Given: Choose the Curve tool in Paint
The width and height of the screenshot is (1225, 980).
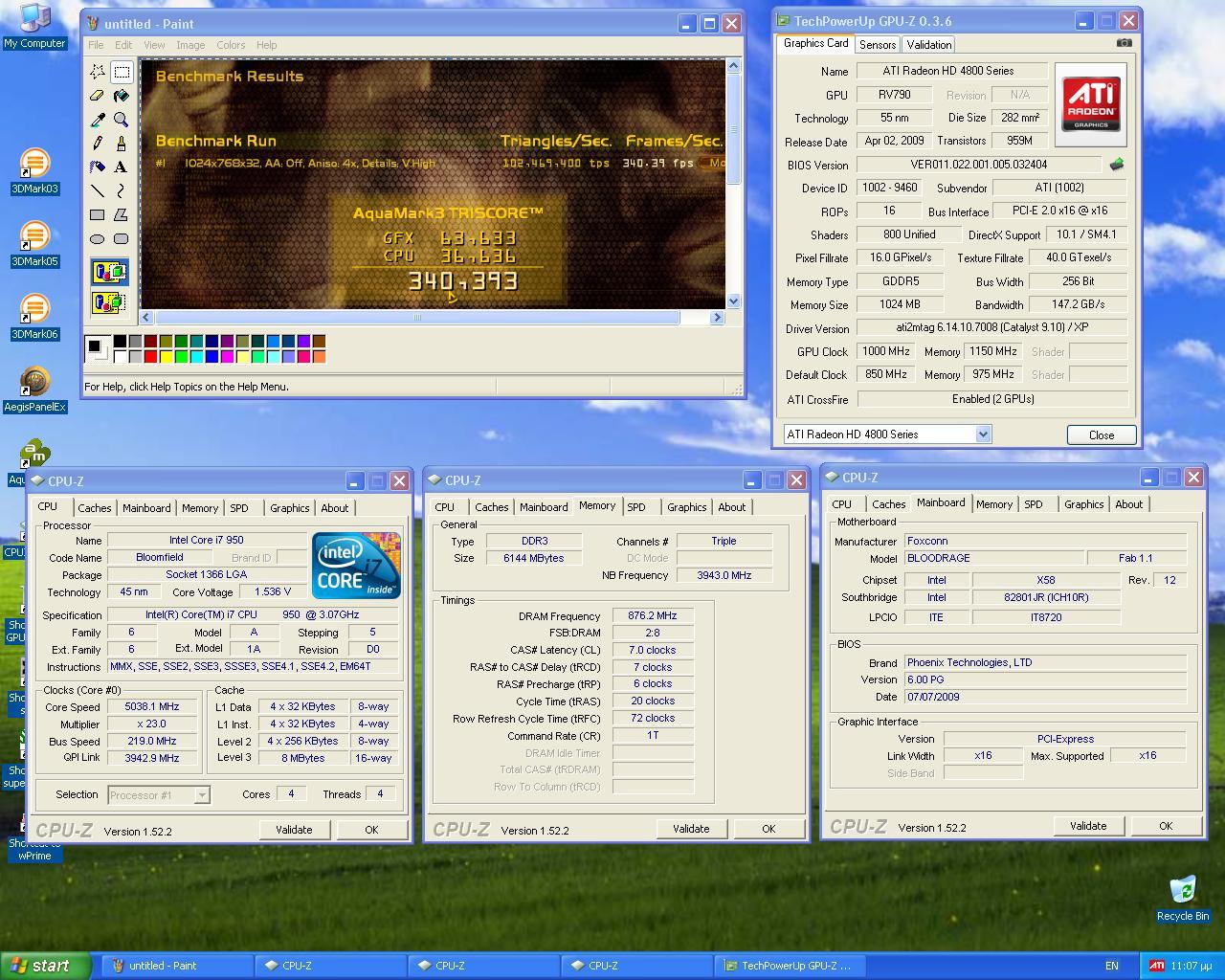Looking at the screenshot, I should pyautogui.click(x=122, y=191).
